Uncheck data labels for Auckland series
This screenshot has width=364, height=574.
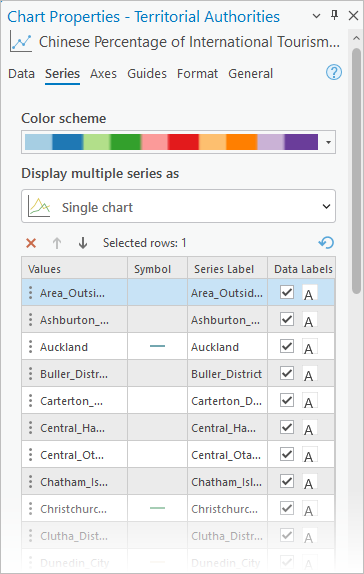tap(287, 346)
